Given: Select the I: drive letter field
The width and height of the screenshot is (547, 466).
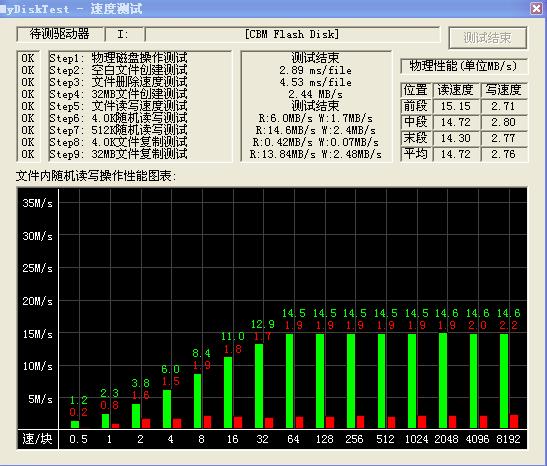Looking at the screenshot, I should point(125,34).
